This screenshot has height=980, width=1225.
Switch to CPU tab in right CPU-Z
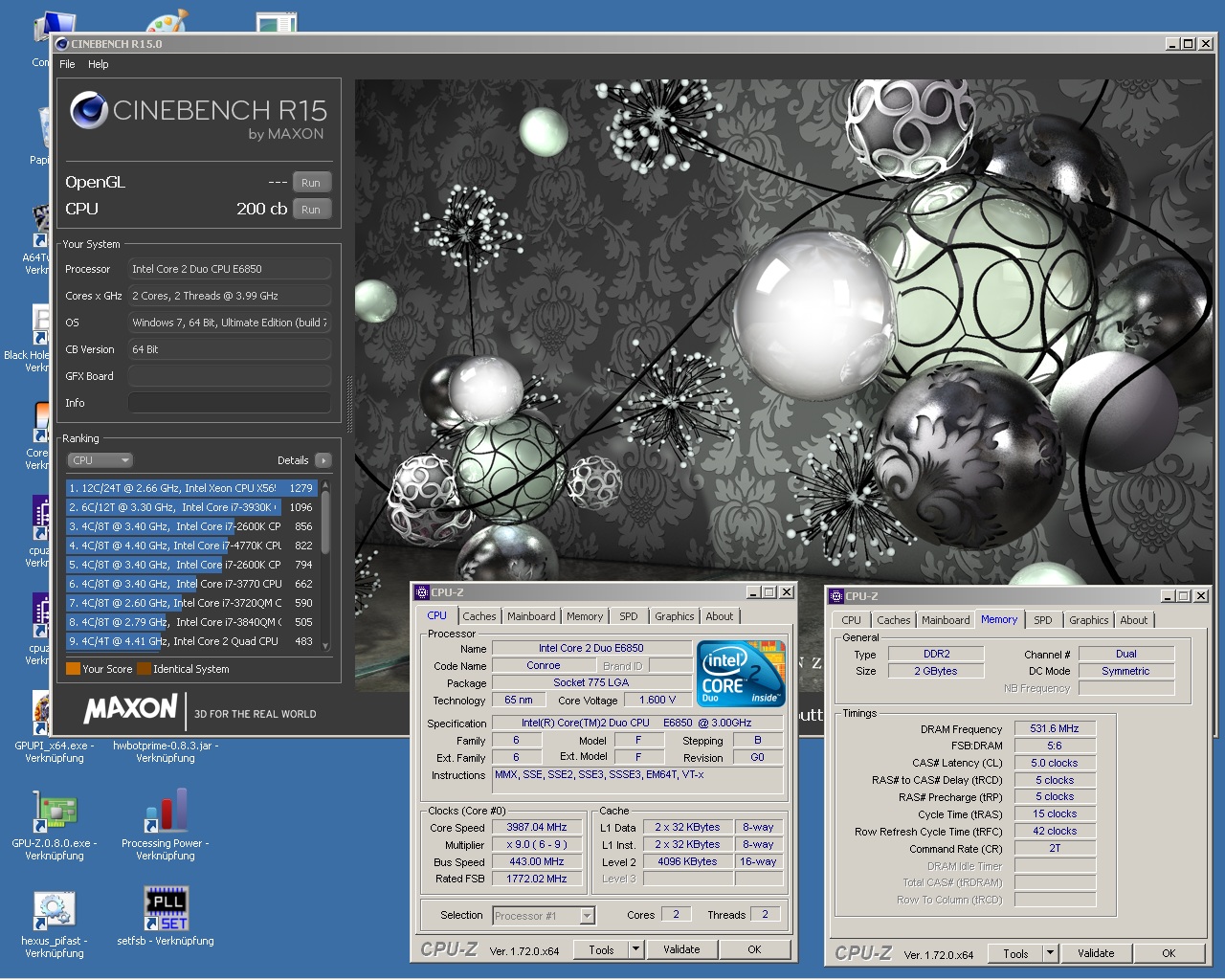[x=852, y=620]
